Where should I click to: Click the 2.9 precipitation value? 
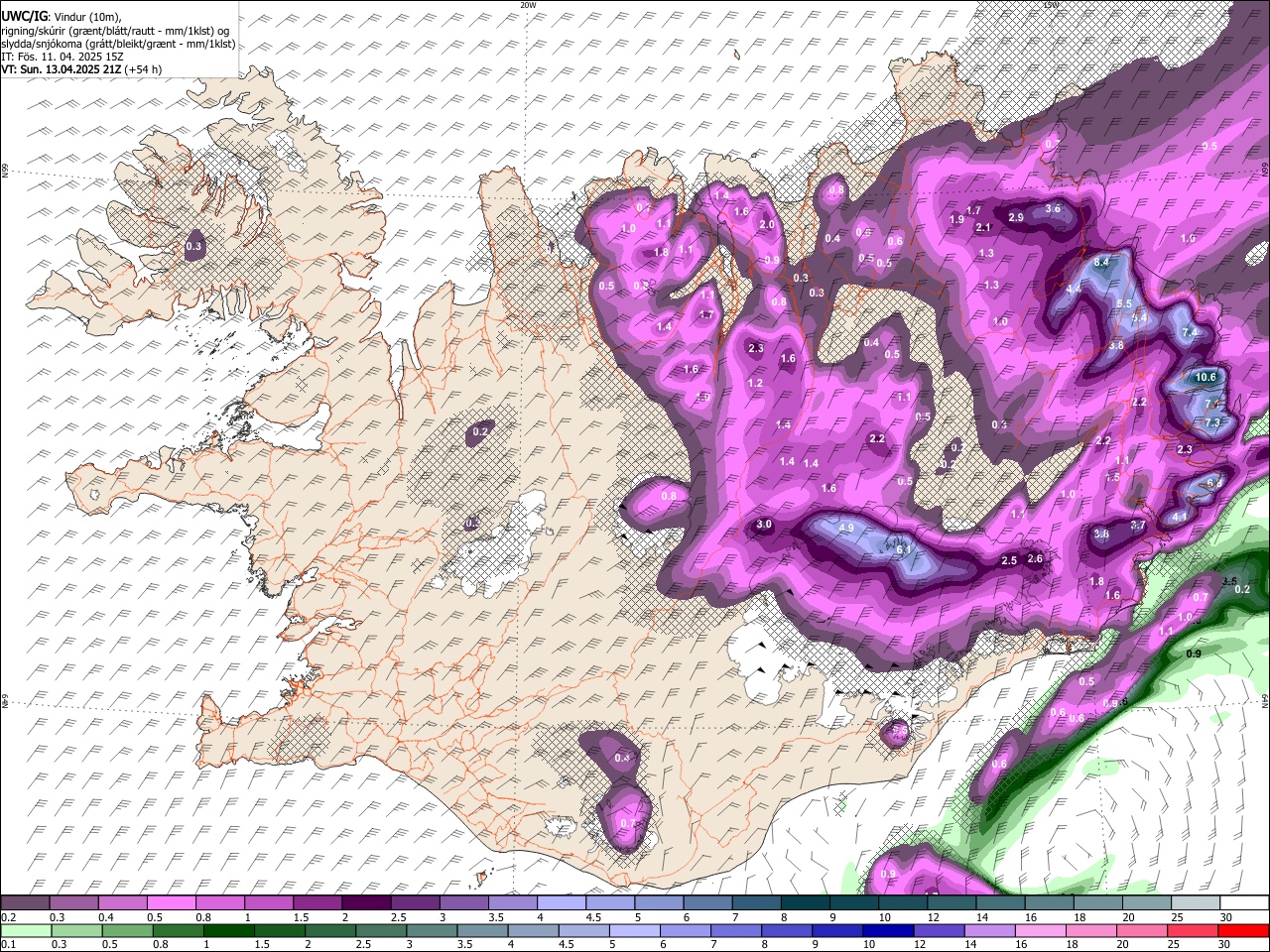coord(1015,217)
